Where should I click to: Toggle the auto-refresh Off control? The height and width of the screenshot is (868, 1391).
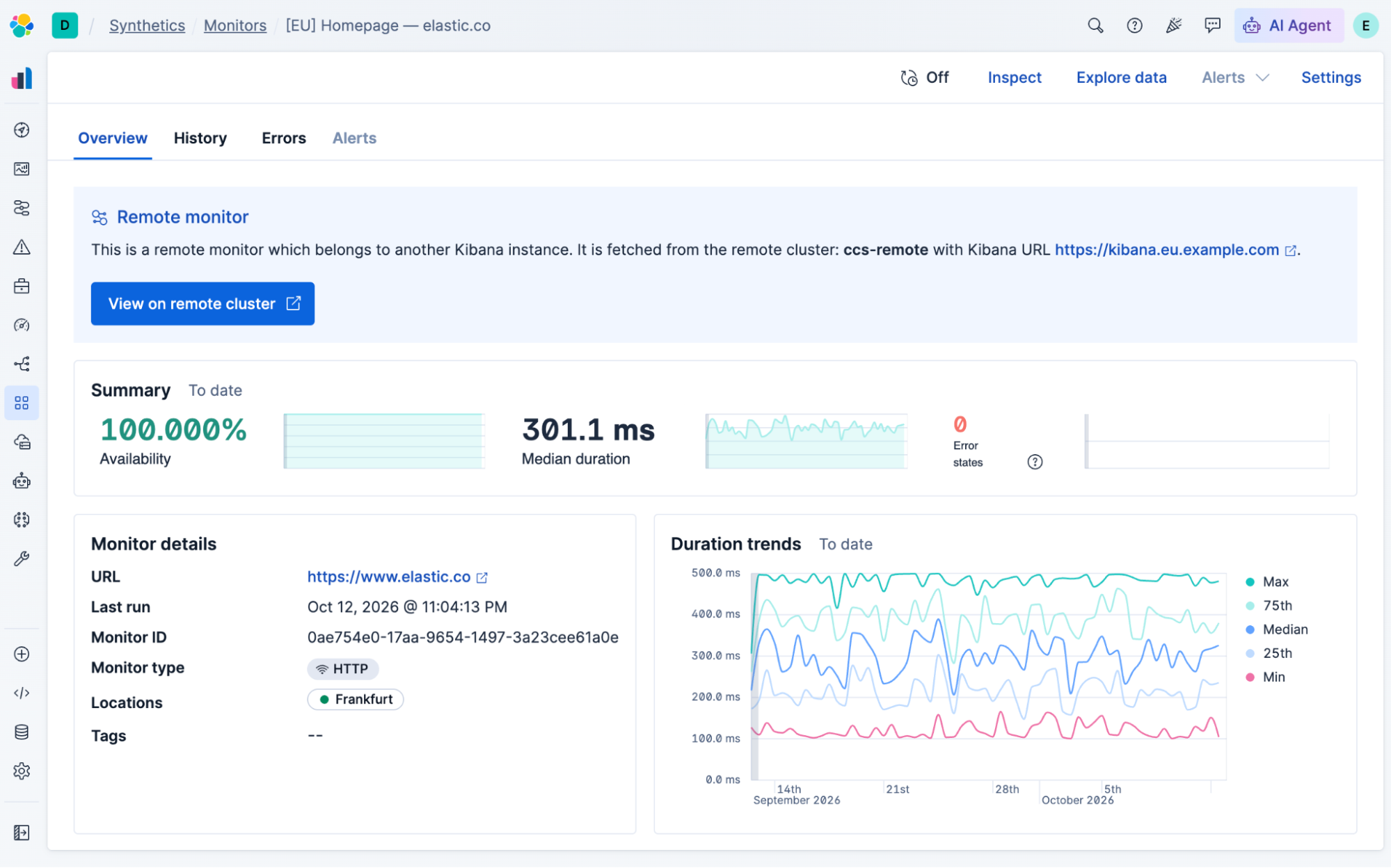click(x=924, y=78)
